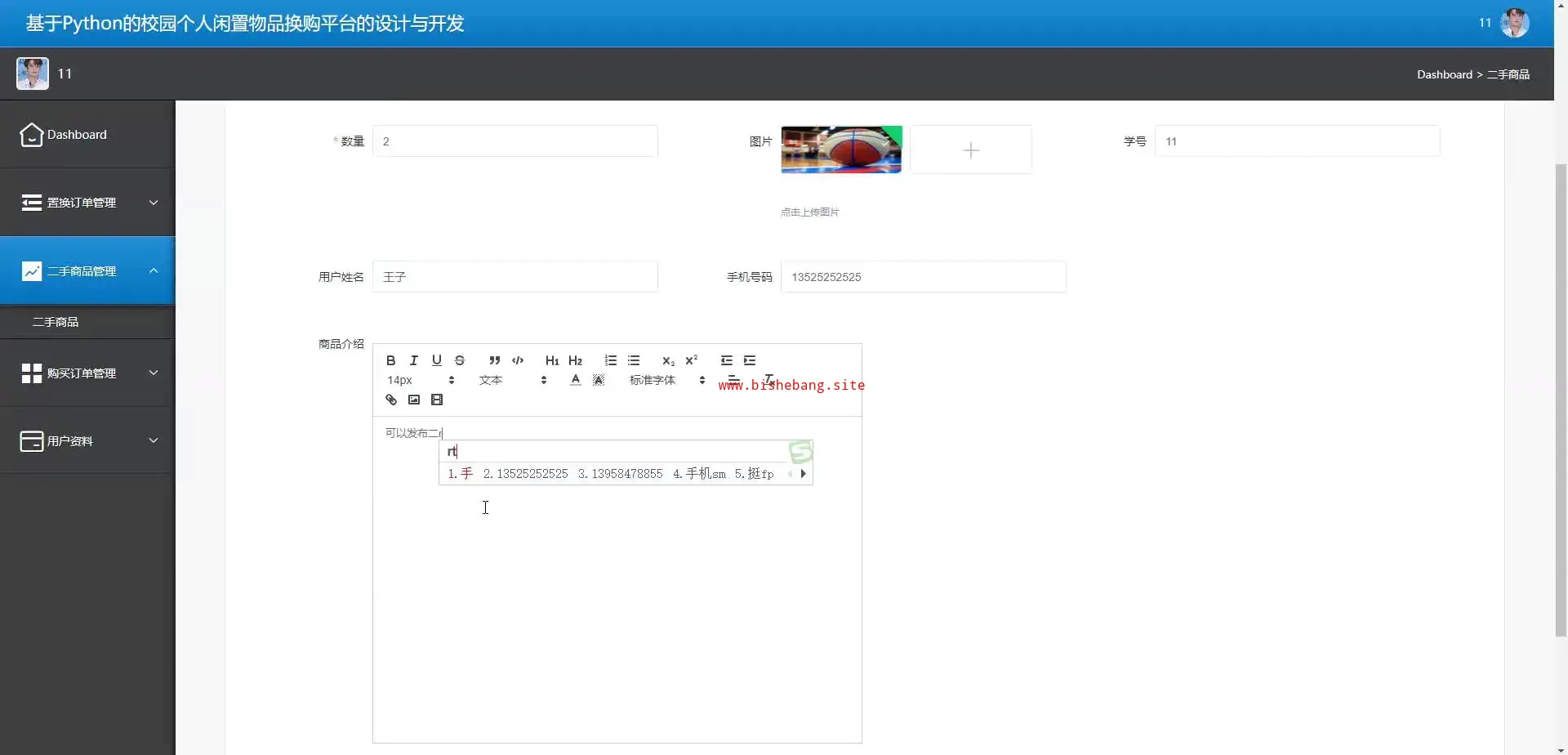Insert a code block in the editor

point(517,360)
